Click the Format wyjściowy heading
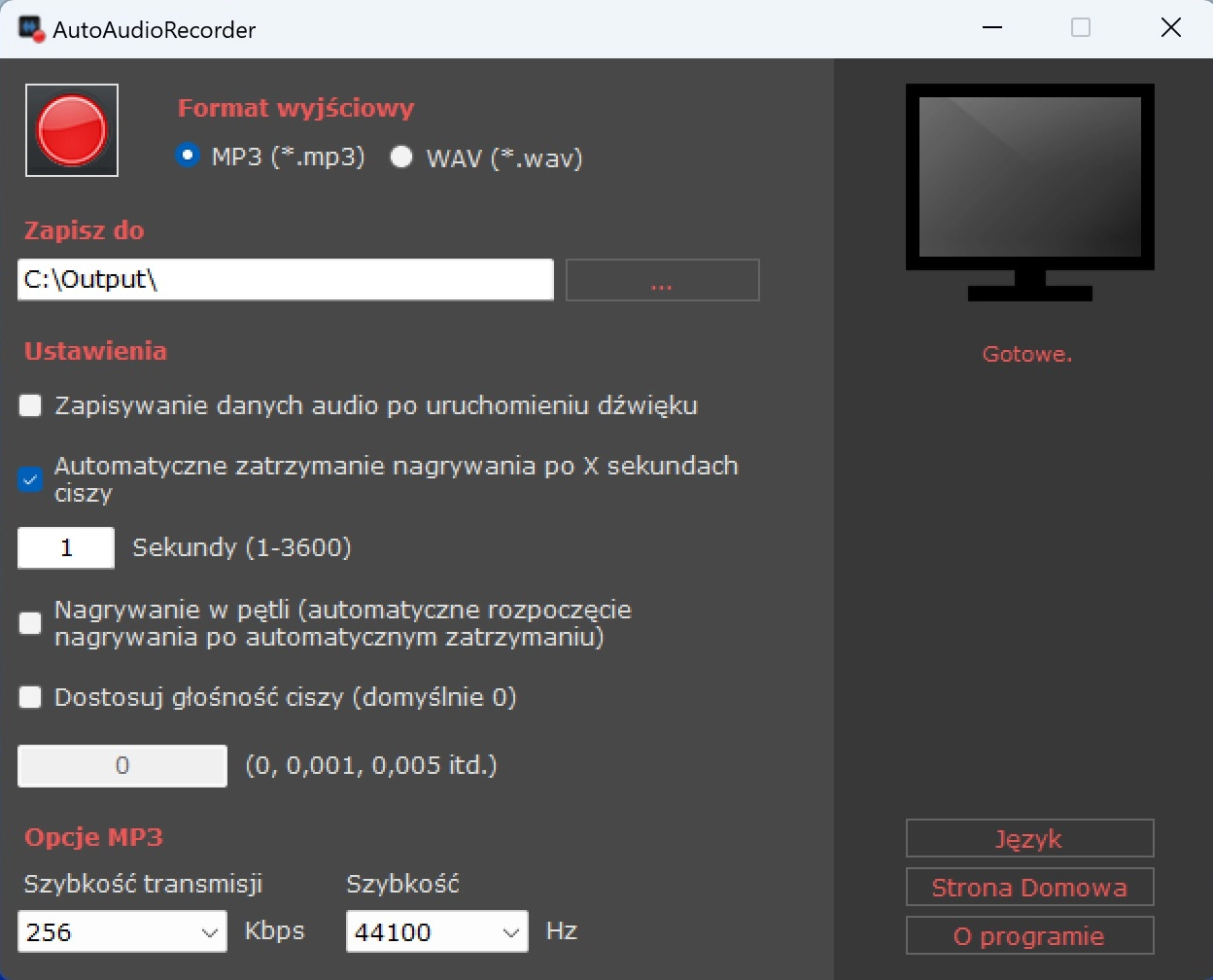1213x980 pixels. (295, 109)
